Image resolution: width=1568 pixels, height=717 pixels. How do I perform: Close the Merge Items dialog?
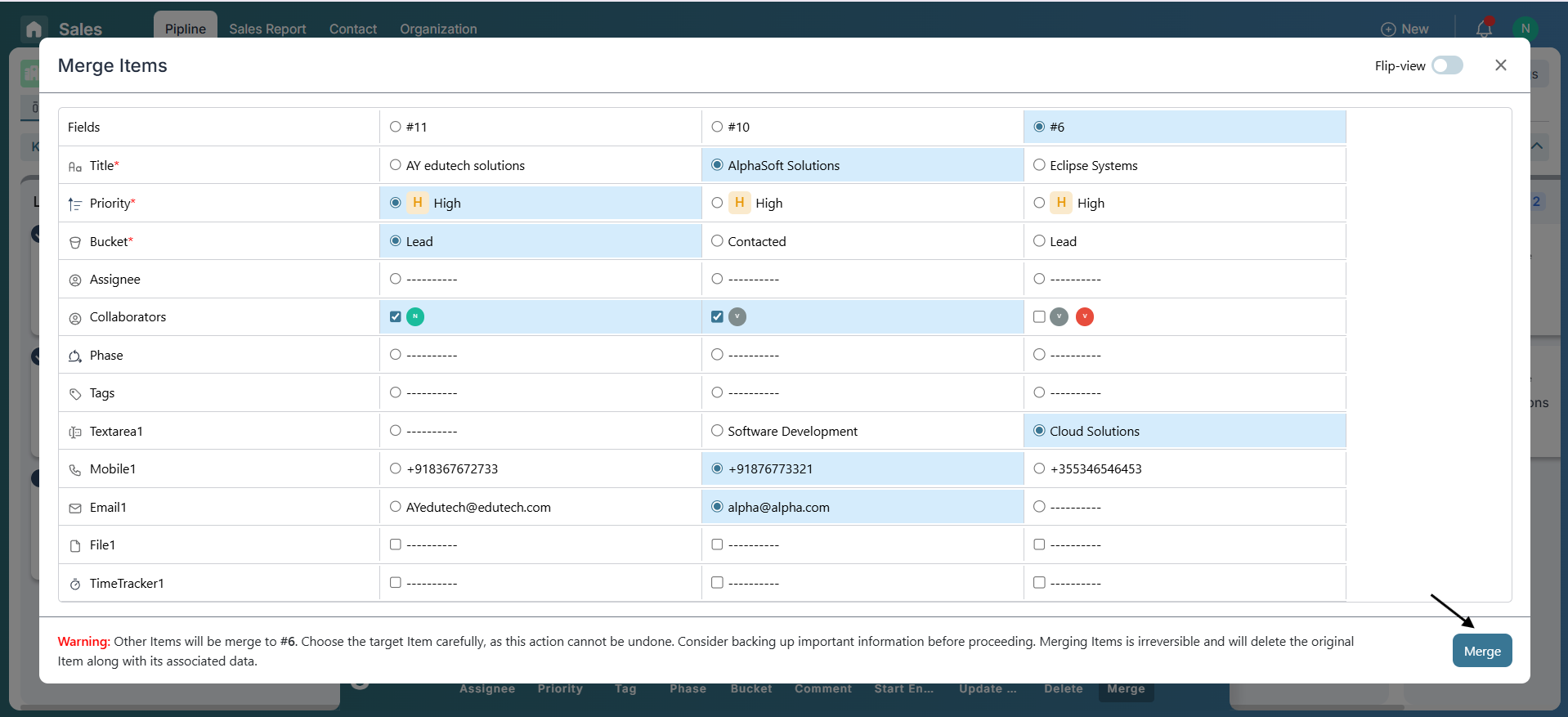[1500, 65]
